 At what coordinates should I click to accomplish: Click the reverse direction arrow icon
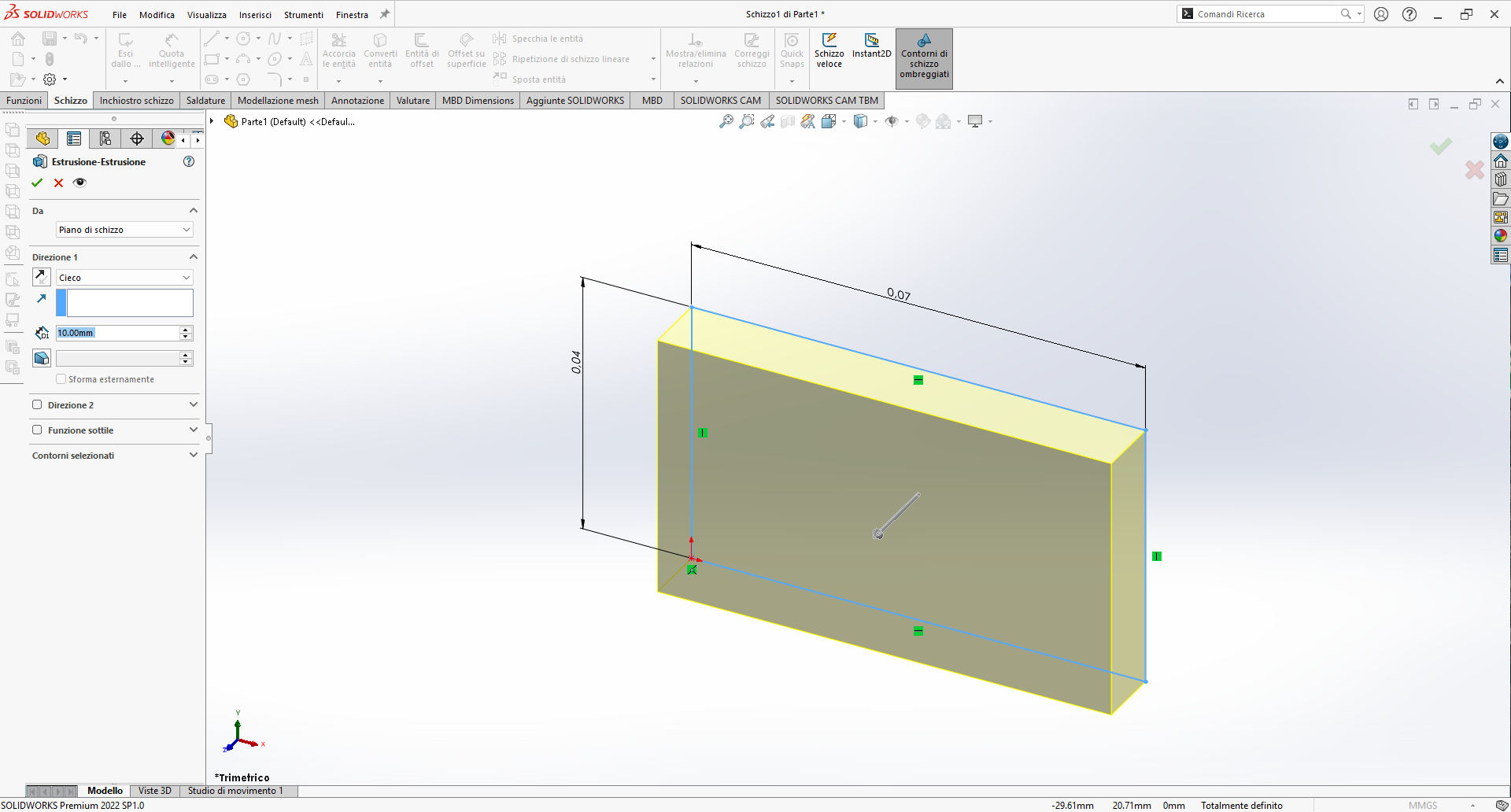pyautogui.click(x=42, y=277)
